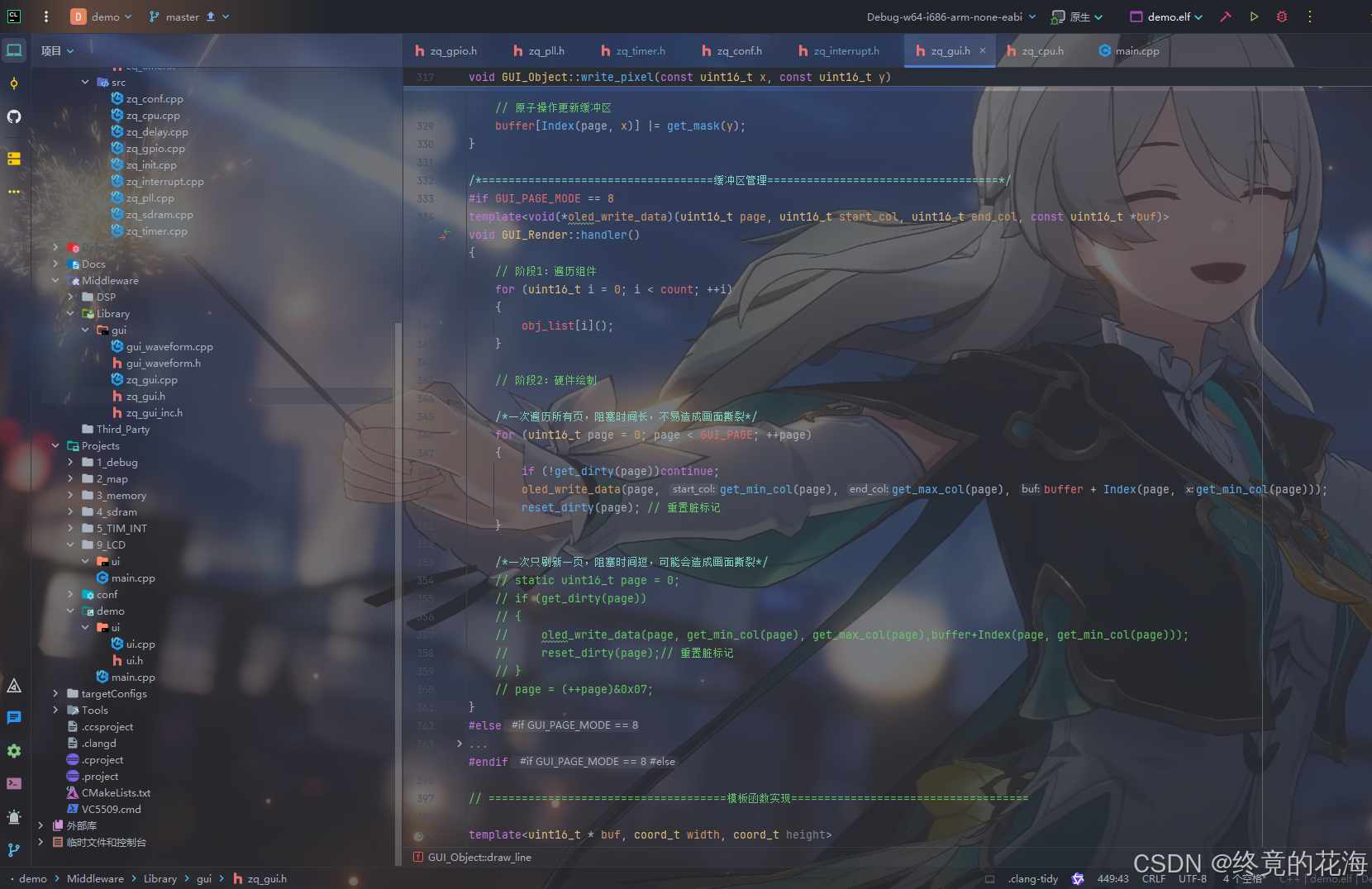Switch to the main.cpp tab
1372x889 pixels.
pyautogui.click(x=1129, y=51)
